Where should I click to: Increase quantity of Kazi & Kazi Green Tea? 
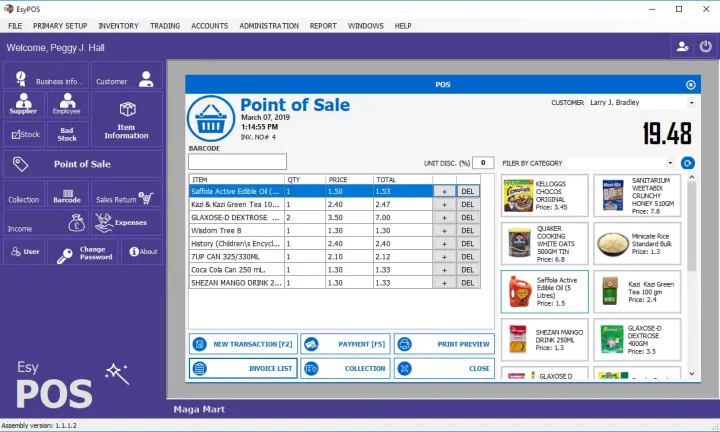(x=444, y=204)
